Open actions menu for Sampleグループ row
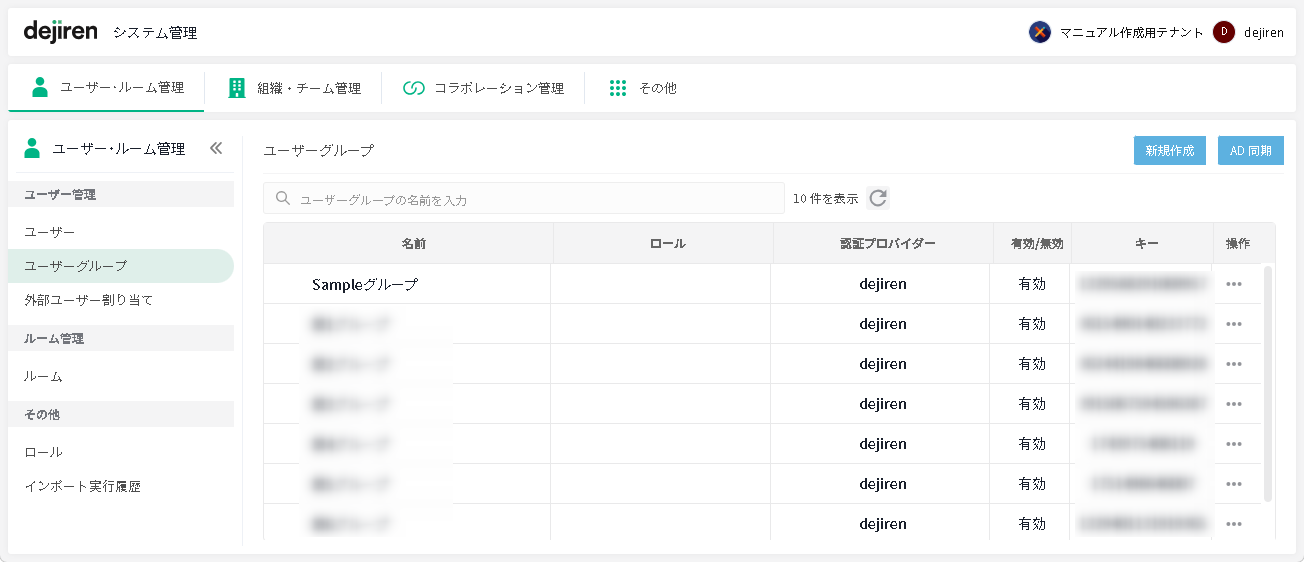This screenshot has width=1304, height=562. [1233, 284]
